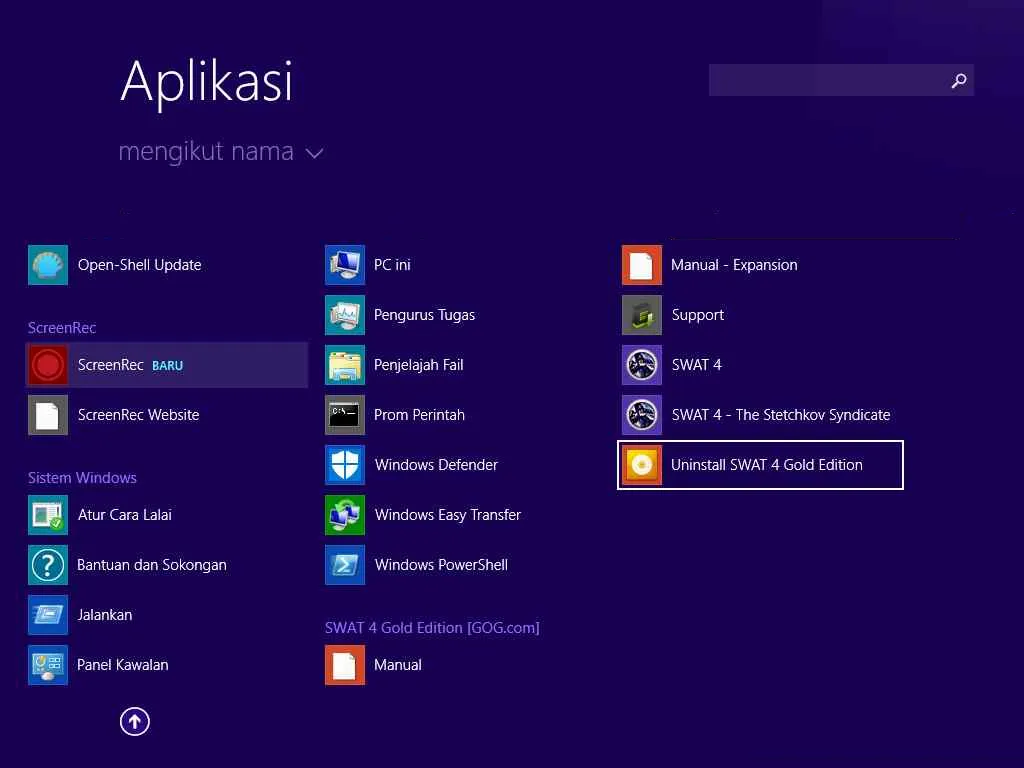The height and width of the screenshot is (768, 1024).
Task: Select the Sistem Windows group header
Action: 82,477
